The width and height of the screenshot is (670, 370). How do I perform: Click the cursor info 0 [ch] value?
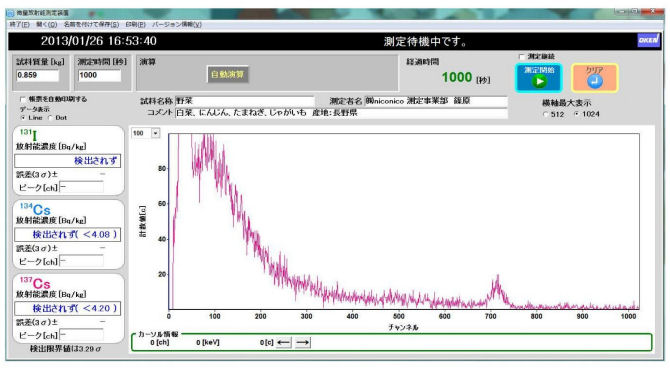pyautogui.click(x=159, y=342)
